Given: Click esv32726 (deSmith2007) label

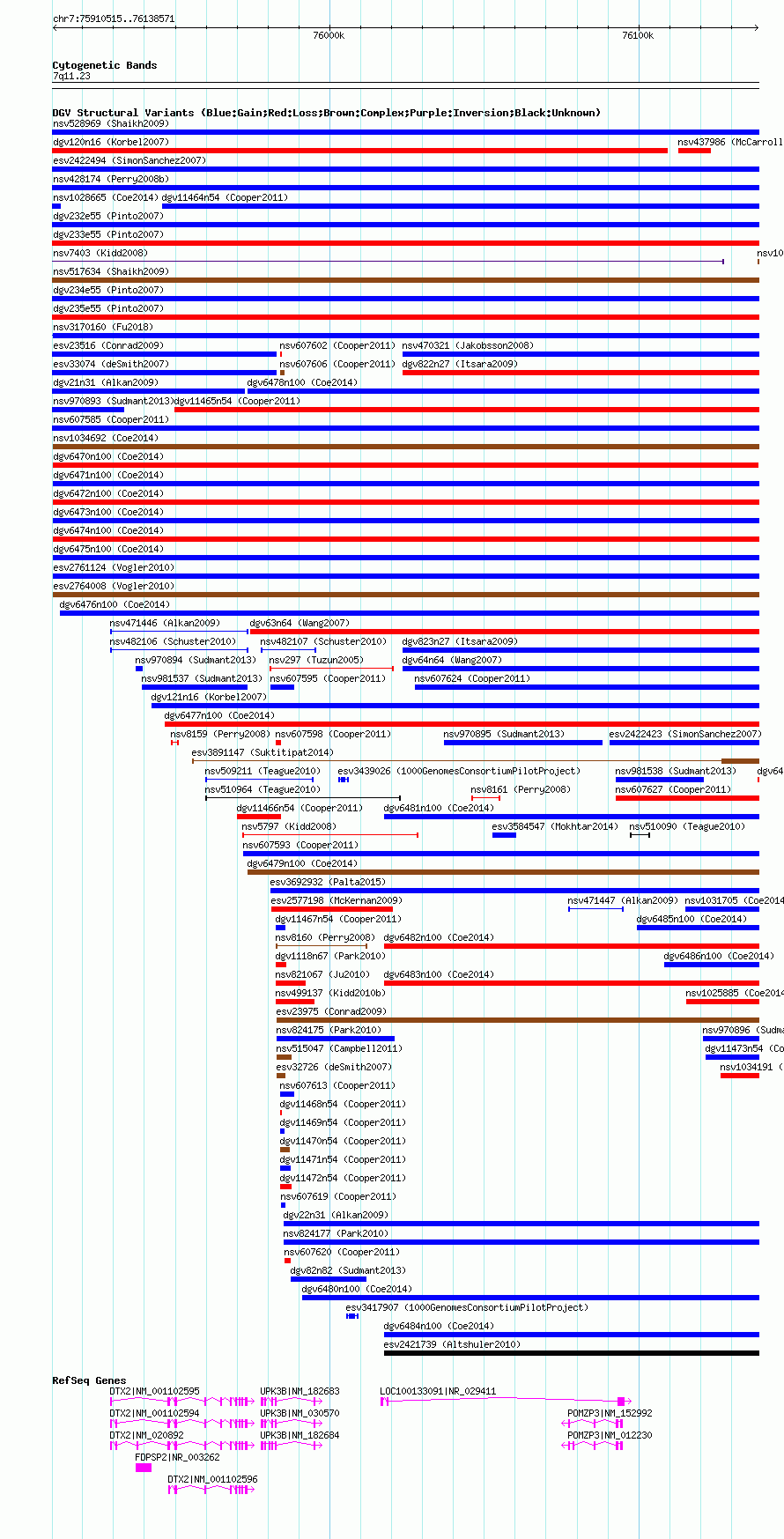Looking at the screenshot, I should click(x=334, y=1067).
